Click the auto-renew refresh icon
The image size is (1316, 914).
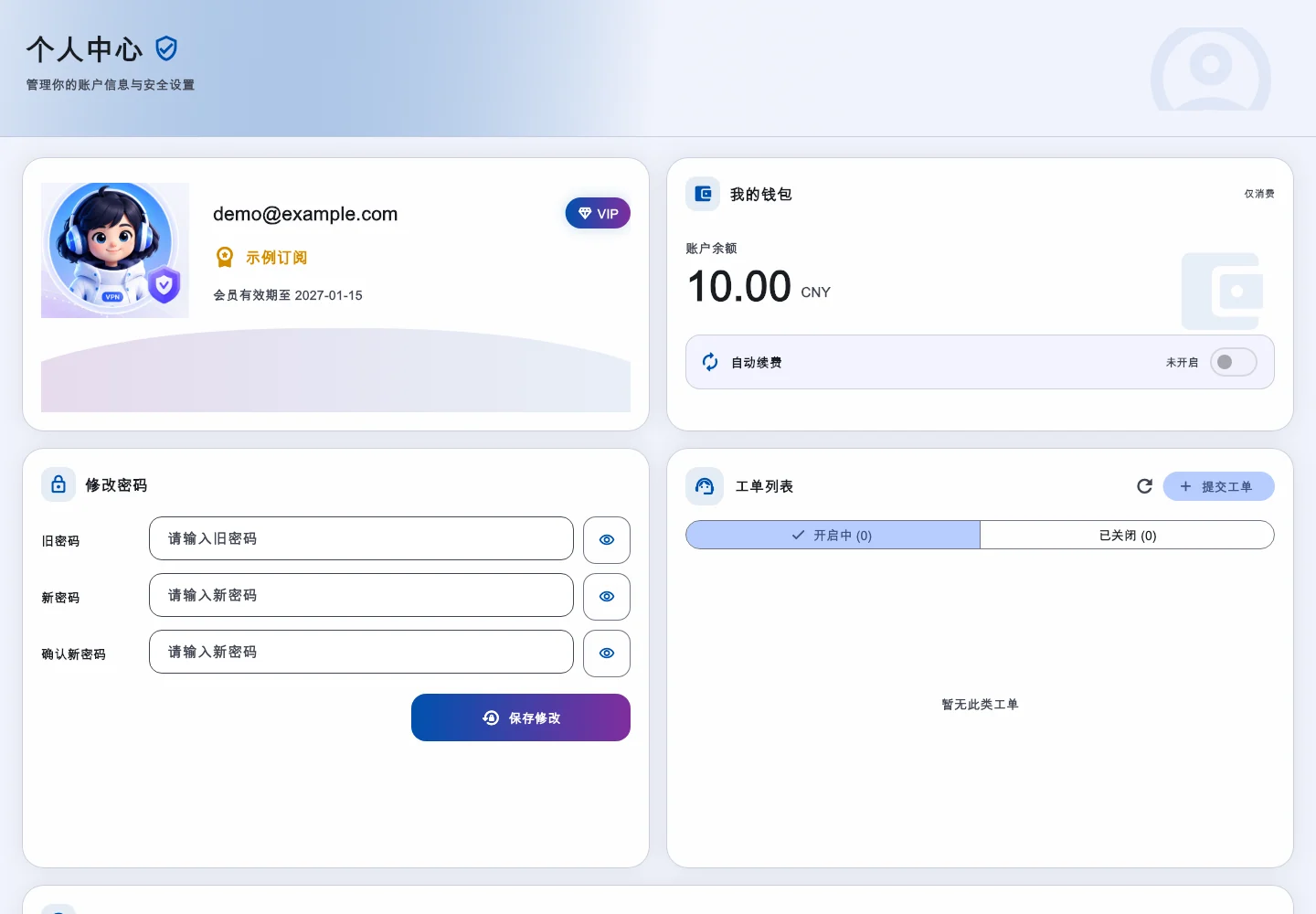[x=710, y=362]
